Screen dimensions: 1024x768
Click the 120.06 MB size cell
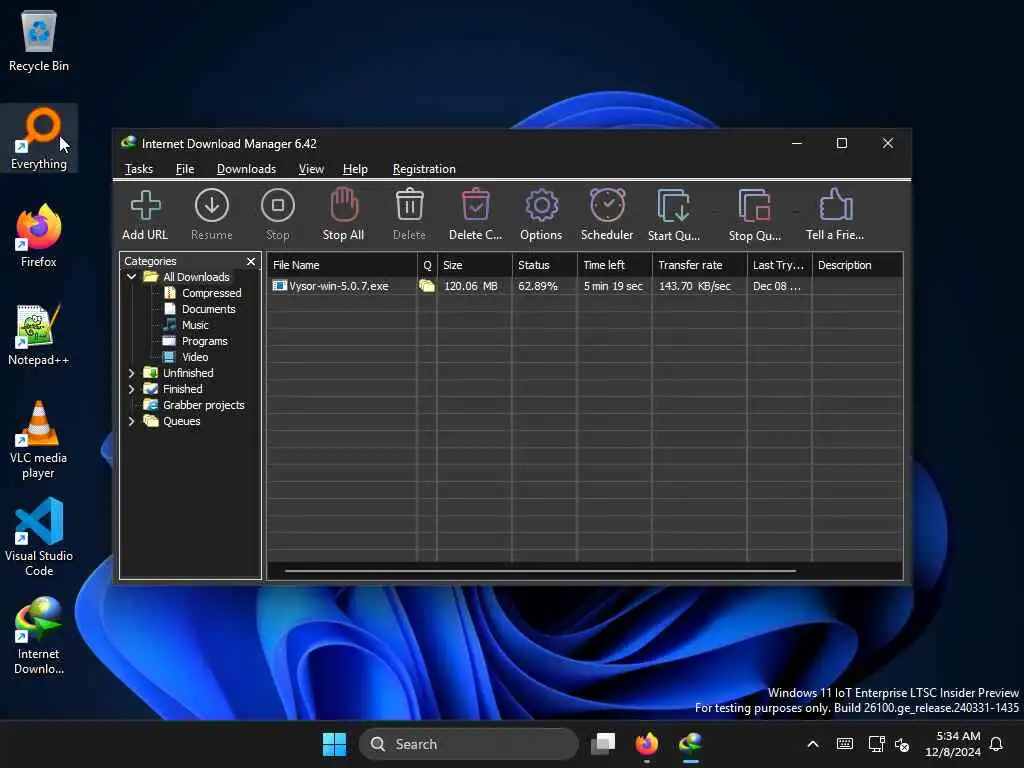click(x=471, y=286)
